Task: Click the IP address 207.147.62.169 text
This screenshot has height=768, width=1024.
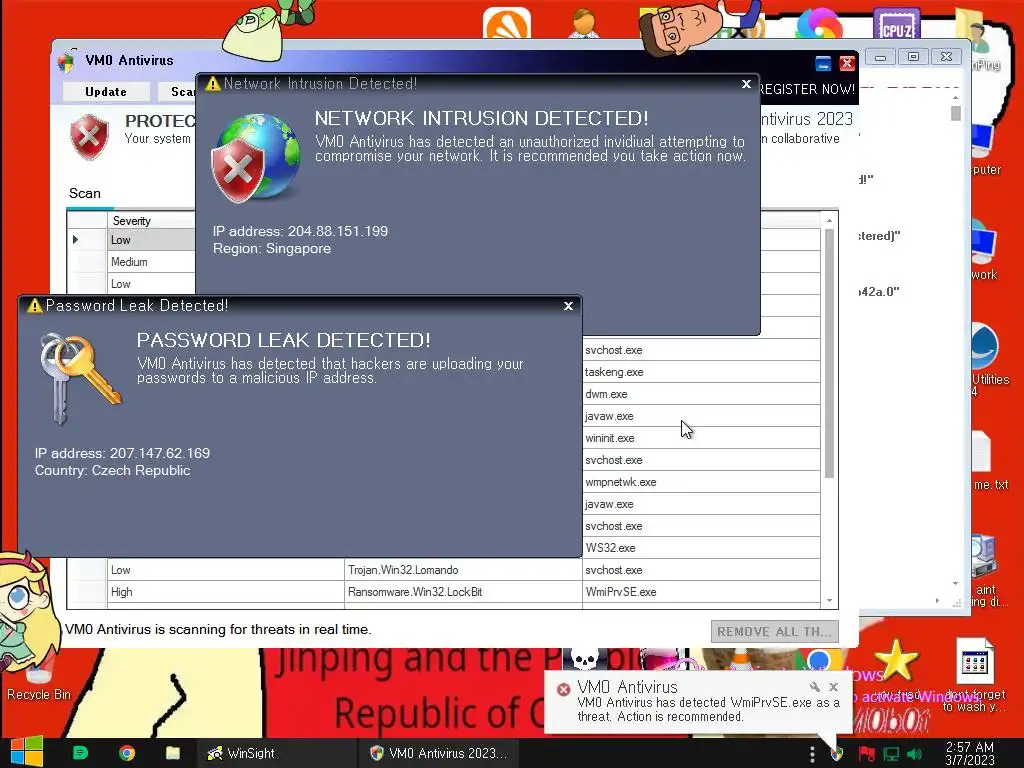Action: pyautogui.click(x=122, y=453)
